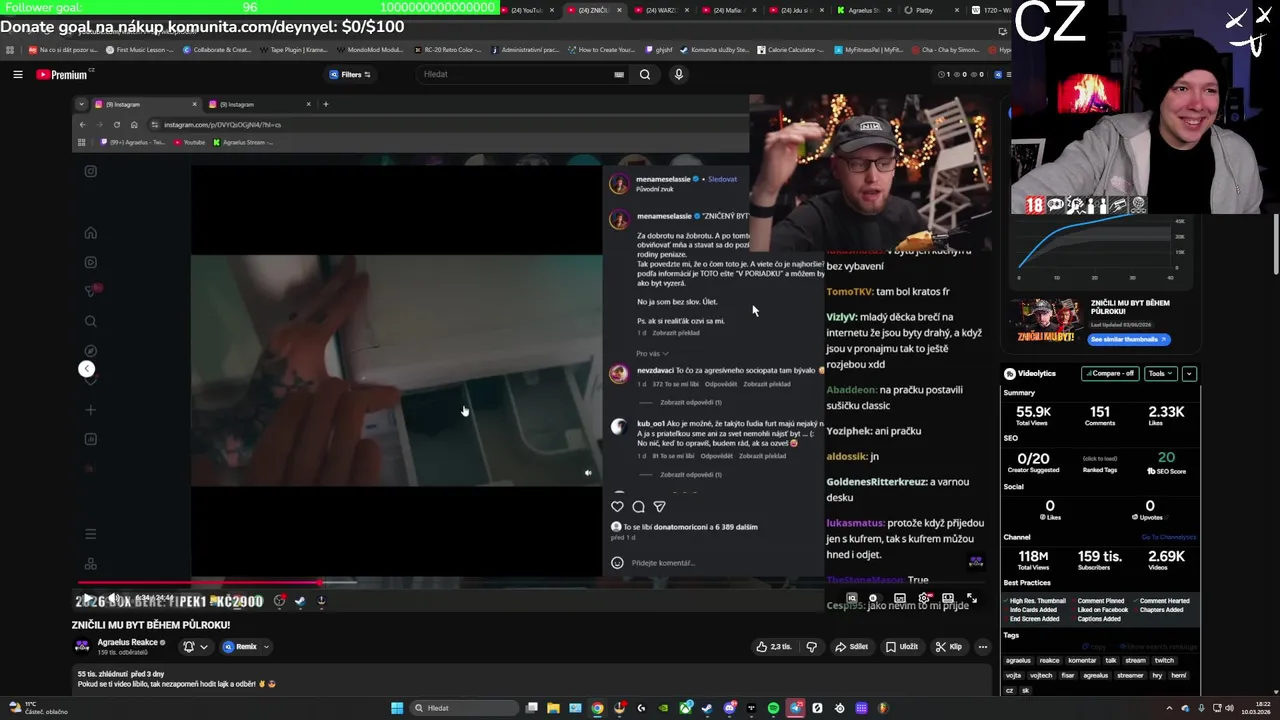The height and width of the screenshot is (720, 1280).
Task: Enter fullscreen in the video player
Action: point(971,599)
